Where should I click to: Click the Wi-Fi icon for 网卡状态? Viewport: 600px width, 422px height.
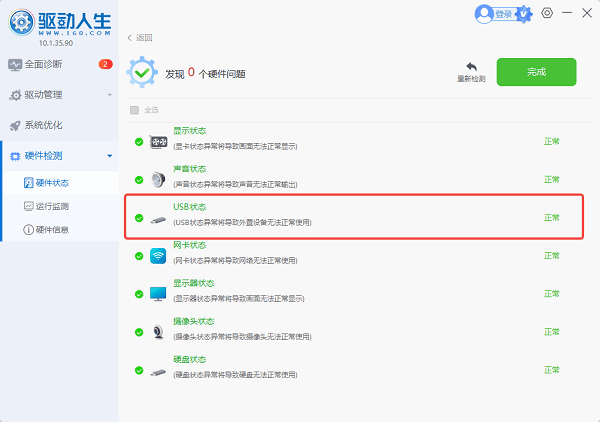(x=158, y=256)
